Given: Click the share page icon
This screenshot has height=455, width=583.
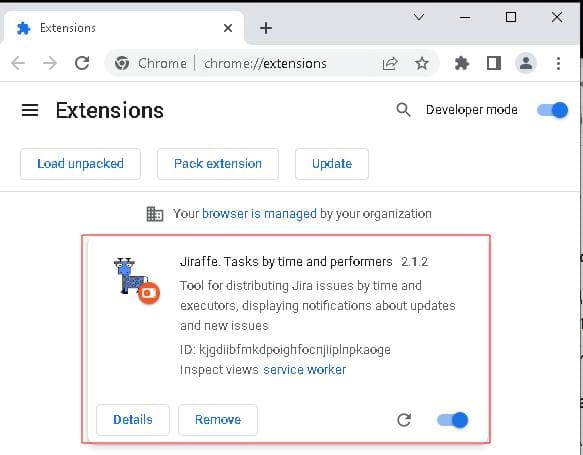Looking at the screenshot, I should [390, 64].
